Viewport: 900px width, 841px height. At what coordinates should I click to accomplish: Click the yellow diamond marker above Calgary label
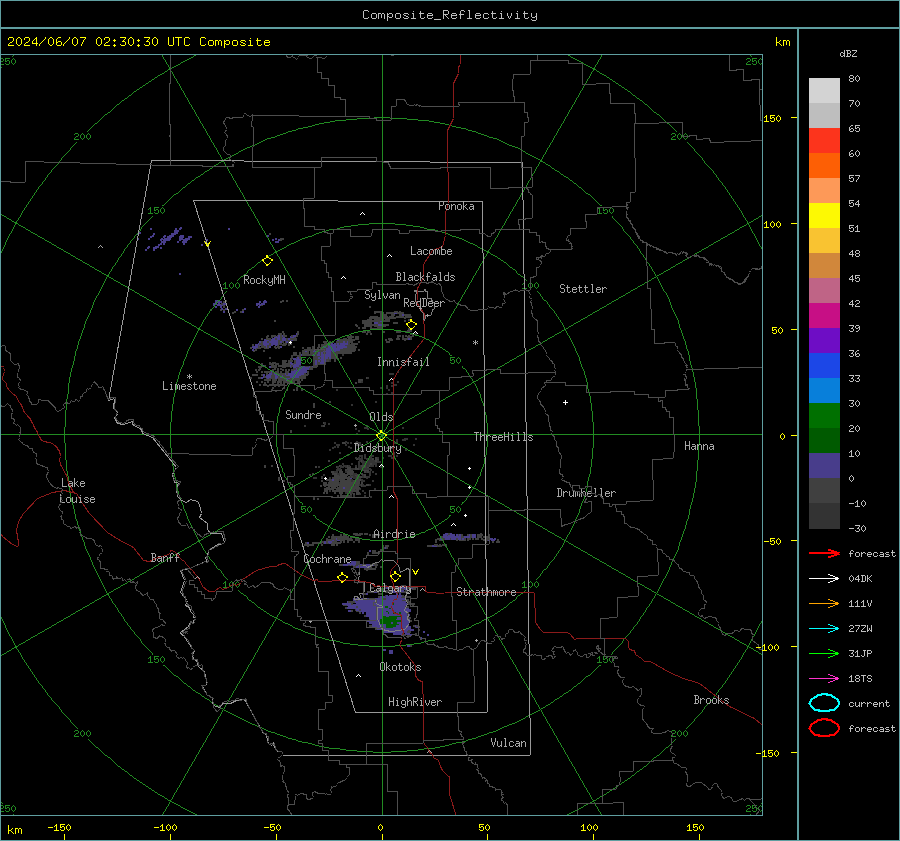click(395, 576)
